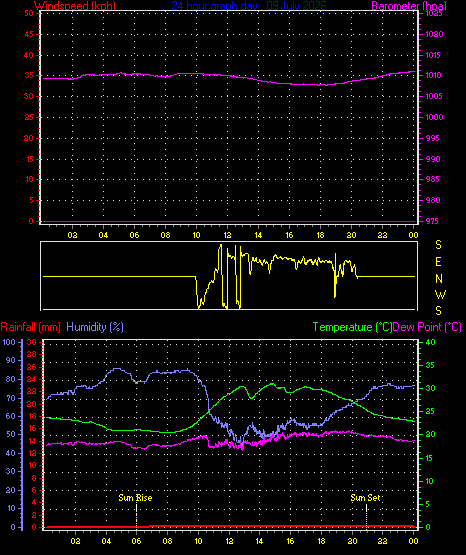This screenshot has height=555, width=466.
Task: Click the Sun Rise marker label
Action: [x=135, y=498]
